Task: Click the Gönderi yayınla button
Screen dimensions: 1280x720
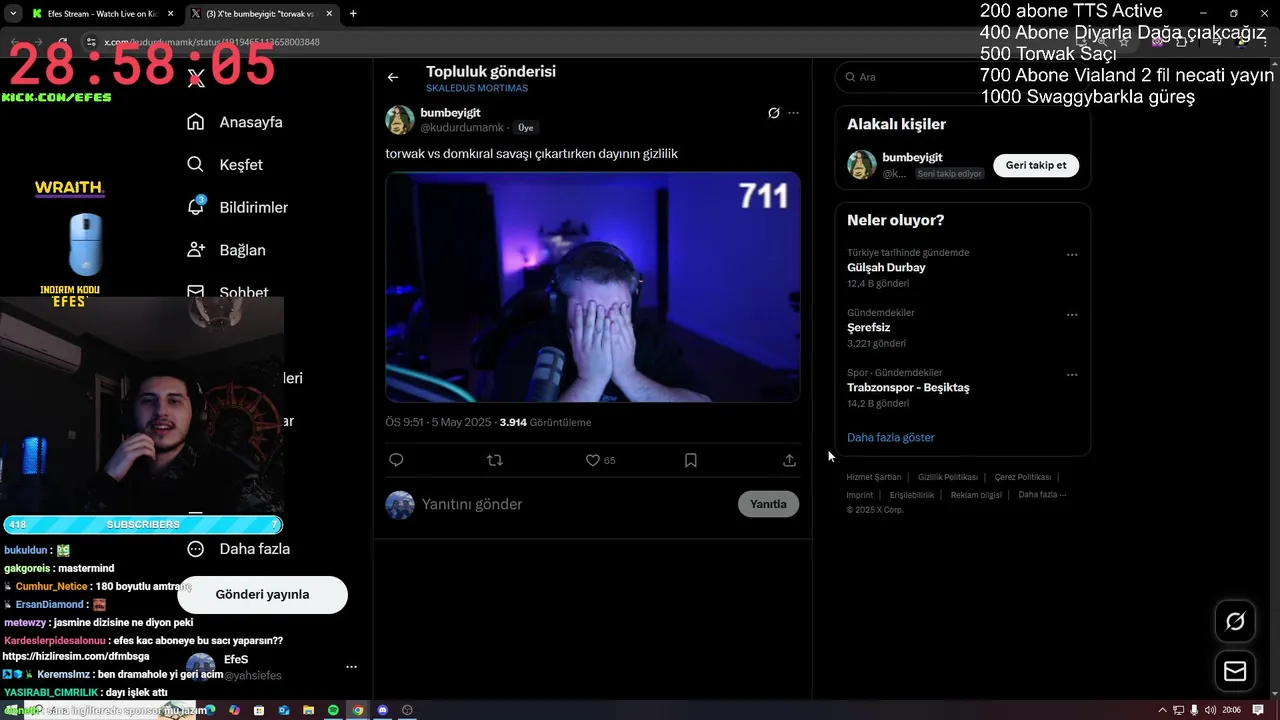Action: (262, 594)
